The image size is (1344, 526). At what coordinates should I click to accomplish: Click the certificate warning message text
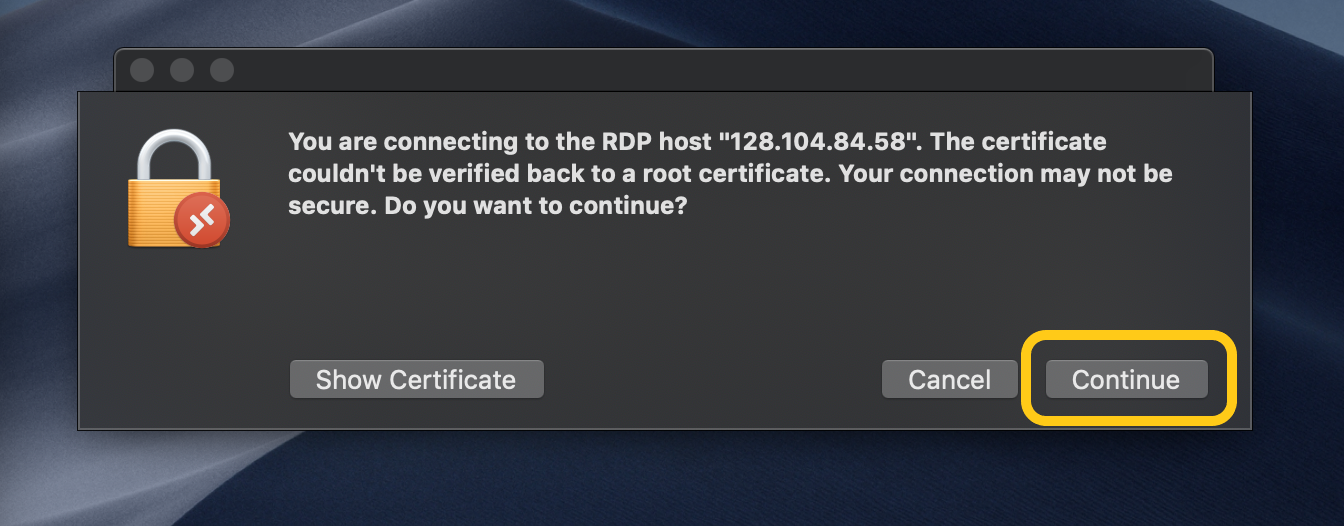(730, 175)
